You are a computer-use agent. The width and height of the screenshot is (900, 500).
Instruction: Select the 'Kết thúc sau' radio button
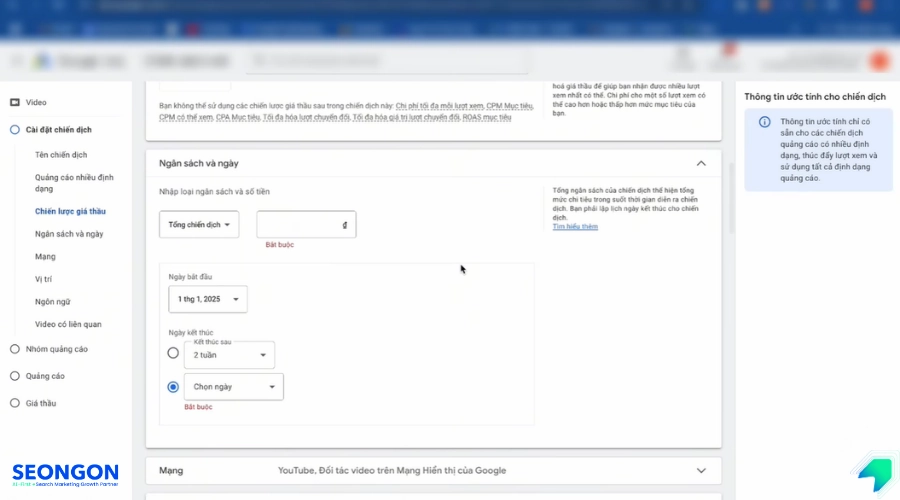[x=173, y=353]
